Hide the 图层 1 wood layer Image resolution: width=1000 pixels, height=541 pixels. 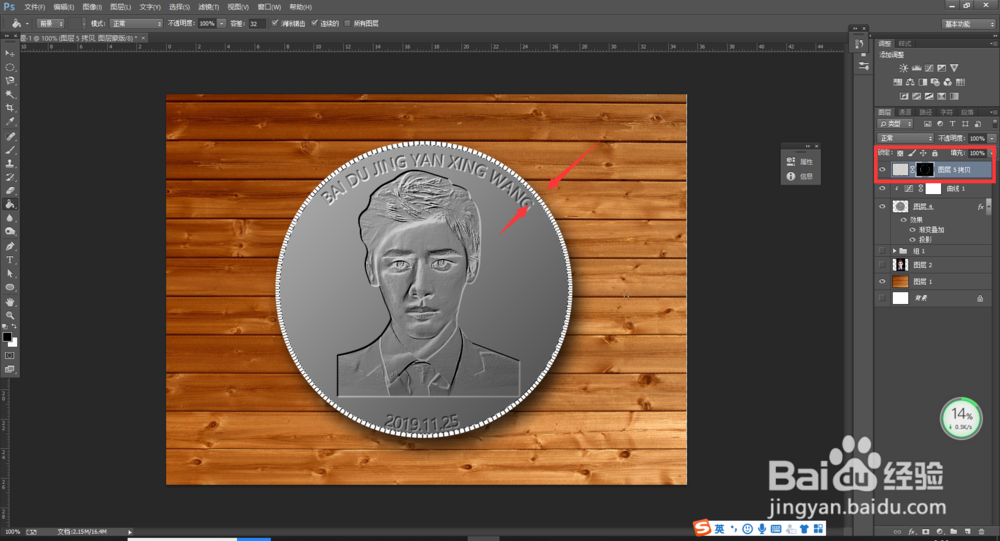coord(883,281)
